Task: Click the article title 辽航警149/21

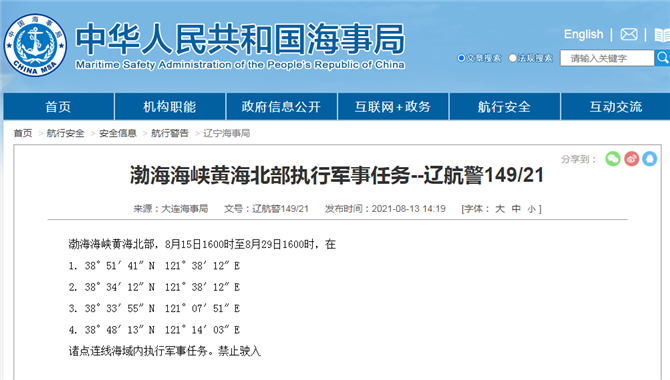Action: pos(337,175)
